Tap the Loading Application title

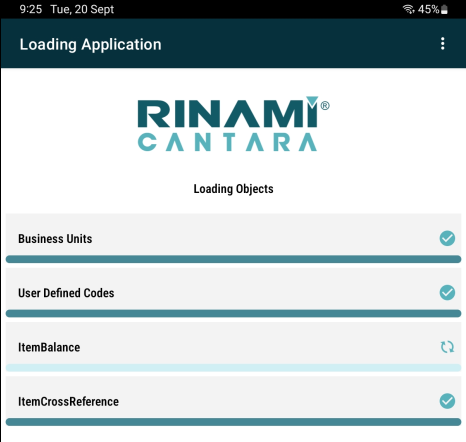click(90, 44)
